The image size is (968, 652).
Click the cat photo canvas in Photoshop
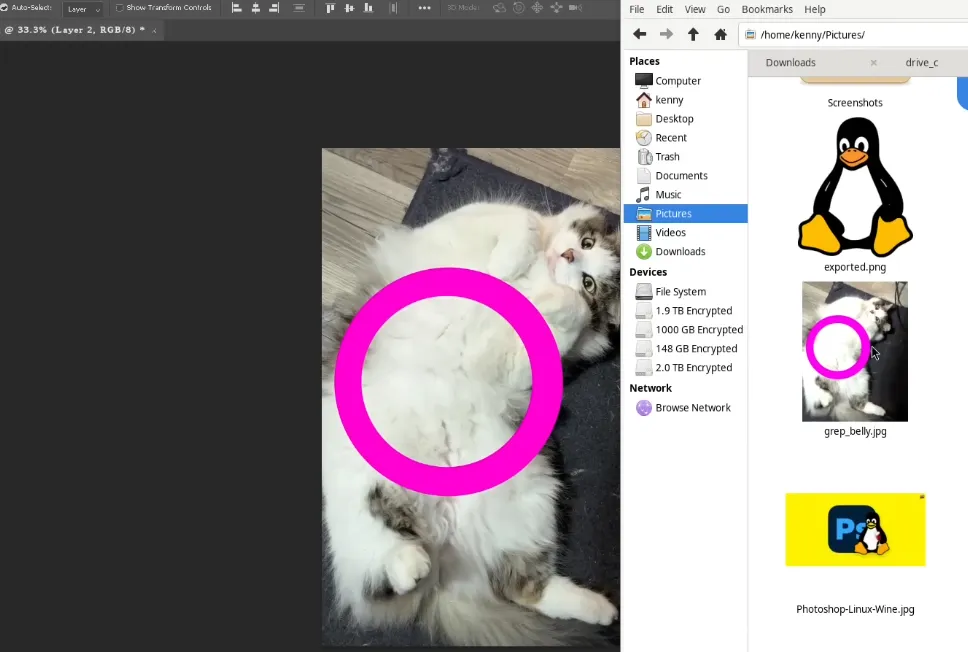(x=471, y=397)
